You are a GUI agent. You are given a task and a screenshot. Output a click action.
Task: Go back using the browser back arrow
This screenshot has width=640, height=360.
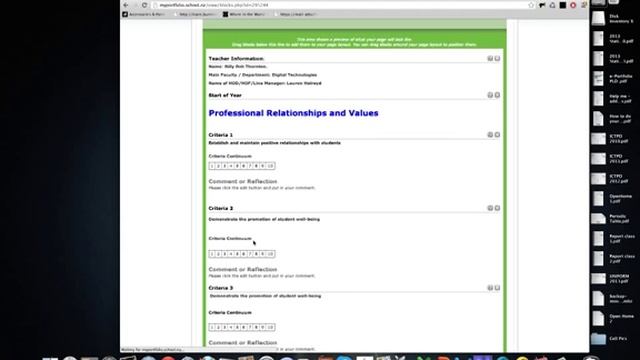tap(126, 5)
